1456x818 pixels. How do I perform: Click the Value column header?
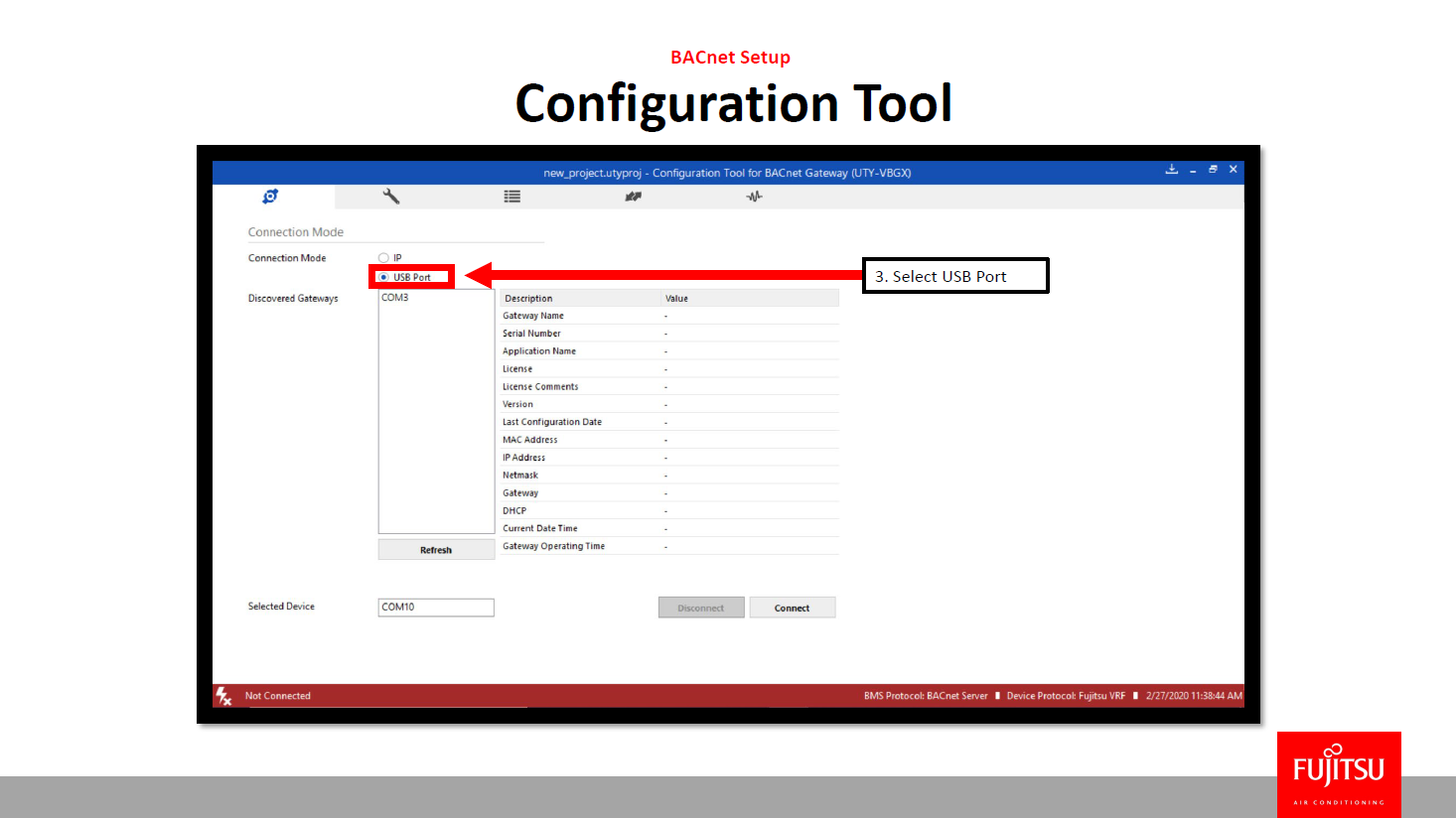[x=751, y=298]
